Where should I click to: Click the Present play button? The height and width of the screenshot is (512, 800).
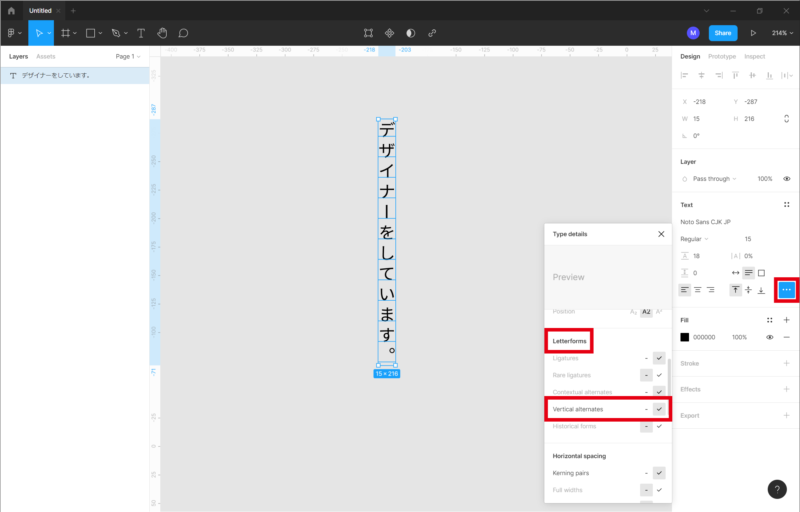tap(753, 33)
